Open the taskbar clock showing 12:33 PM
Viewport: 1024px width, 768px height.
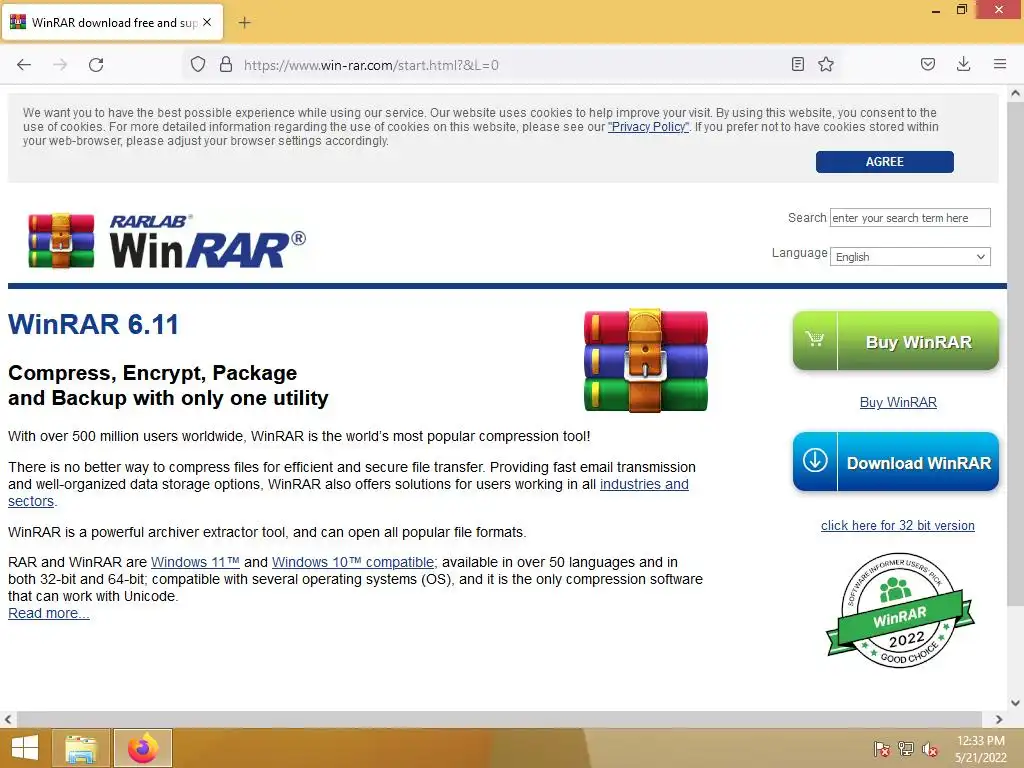pyautogui.click(x=980, y=749)
